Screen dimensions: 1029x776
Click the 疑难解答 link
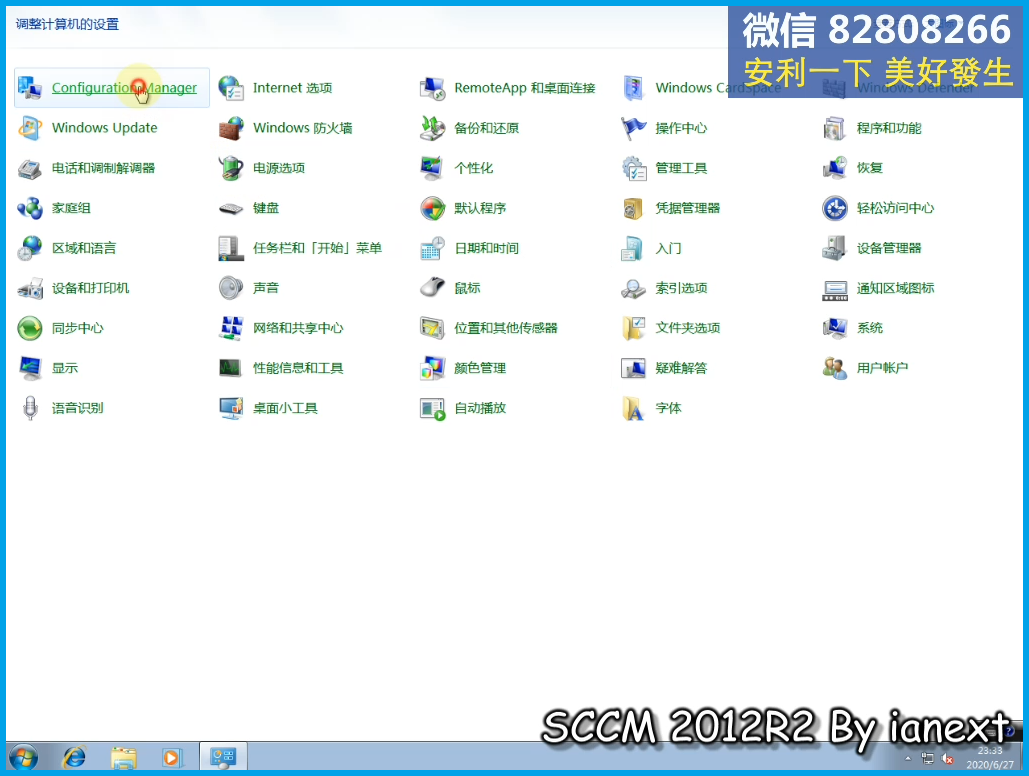681,368
